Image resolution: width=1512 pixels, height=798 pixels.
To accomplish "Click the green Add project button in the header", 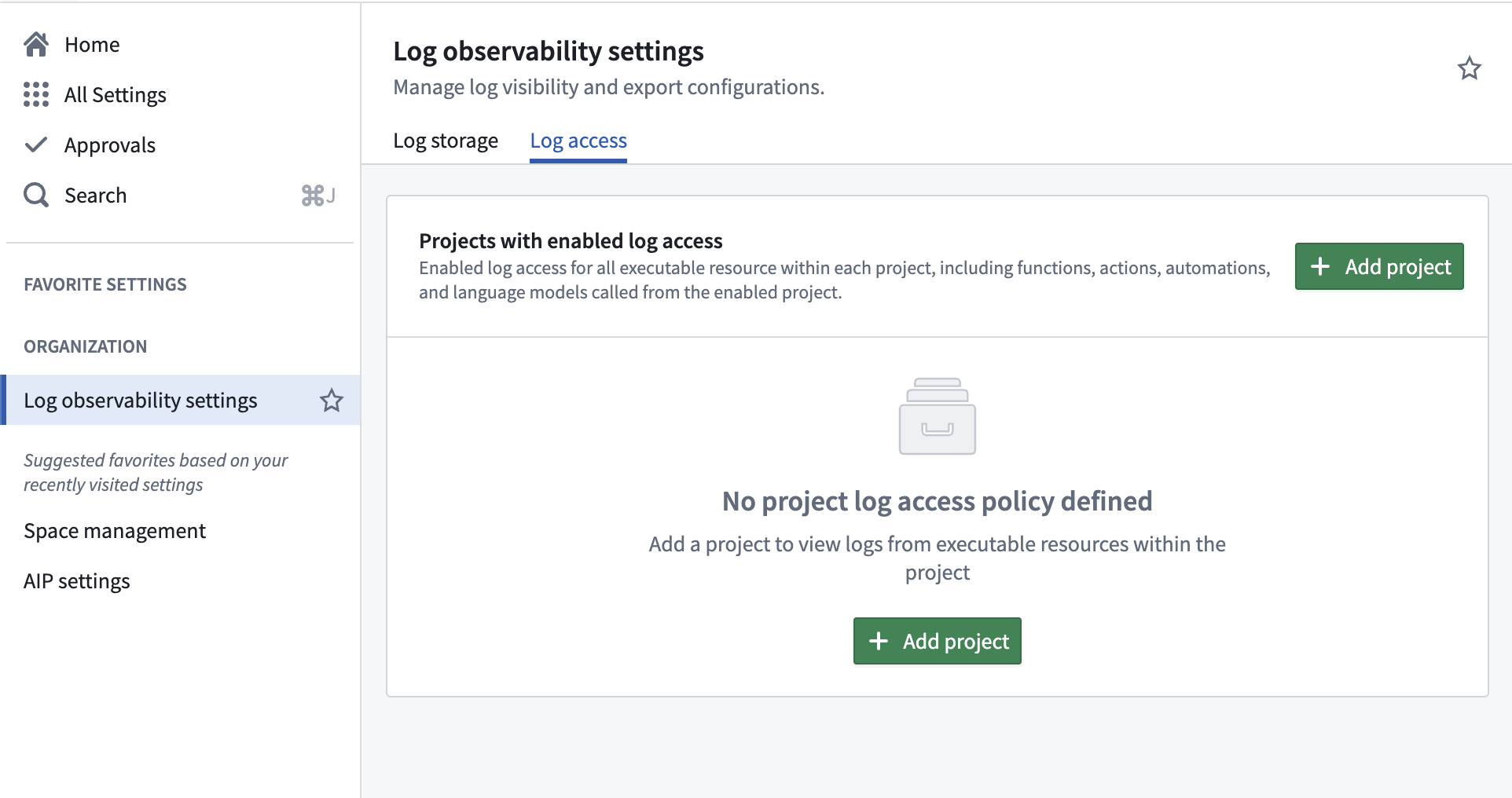I will click(1378, 266).
